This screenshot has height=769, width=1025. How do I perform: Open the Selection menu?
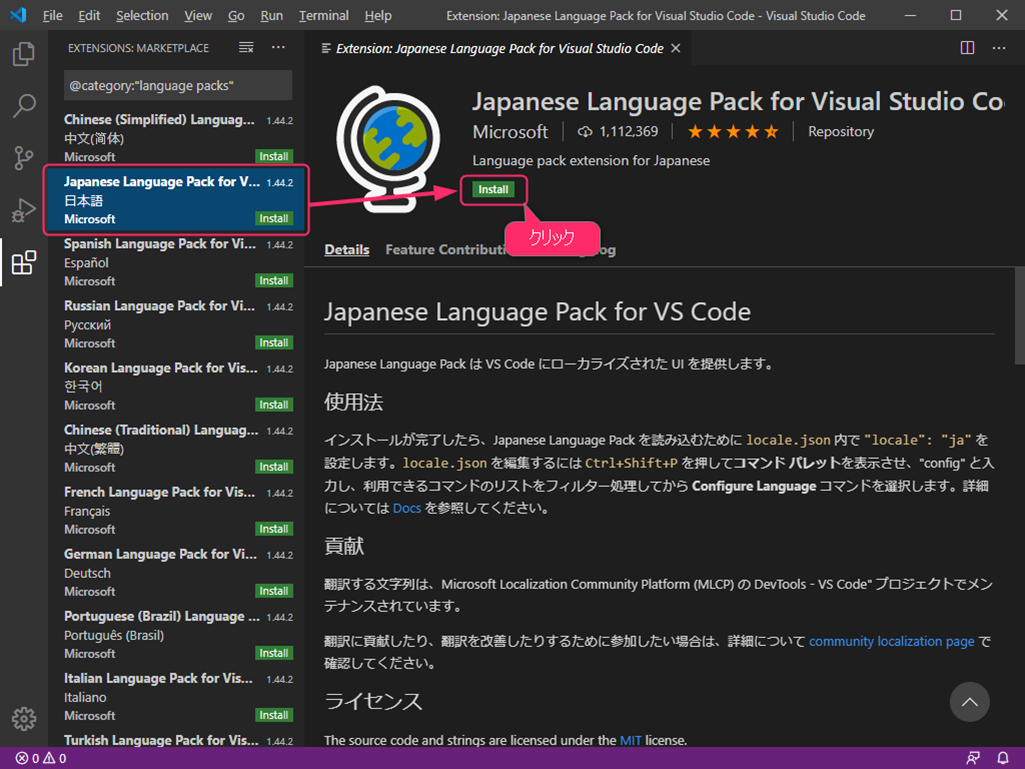pos(142,16)
